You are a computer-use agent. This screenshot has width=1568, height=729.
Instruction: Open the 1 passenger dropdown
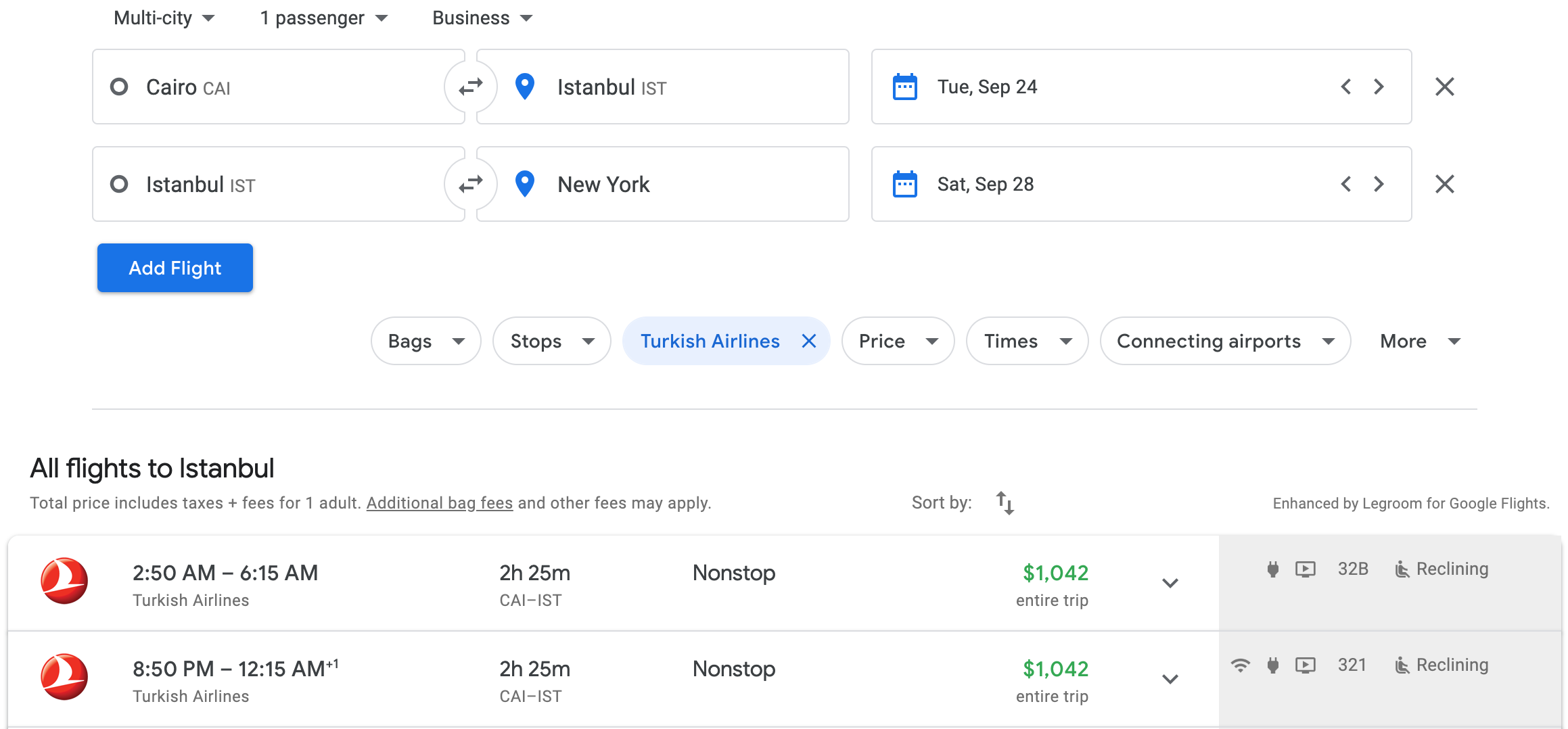point(323,18)
